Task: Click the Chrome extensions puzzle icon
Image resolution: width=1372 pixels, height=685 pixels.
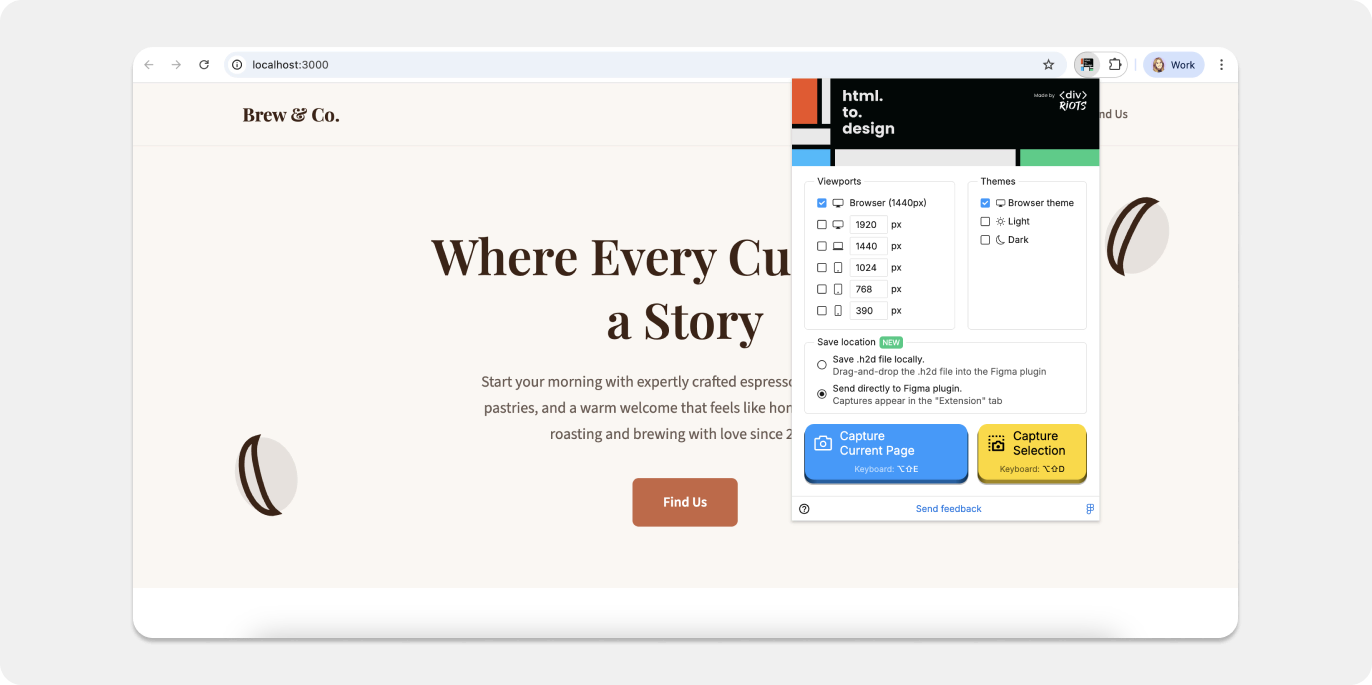Action: pos(1116,64)
